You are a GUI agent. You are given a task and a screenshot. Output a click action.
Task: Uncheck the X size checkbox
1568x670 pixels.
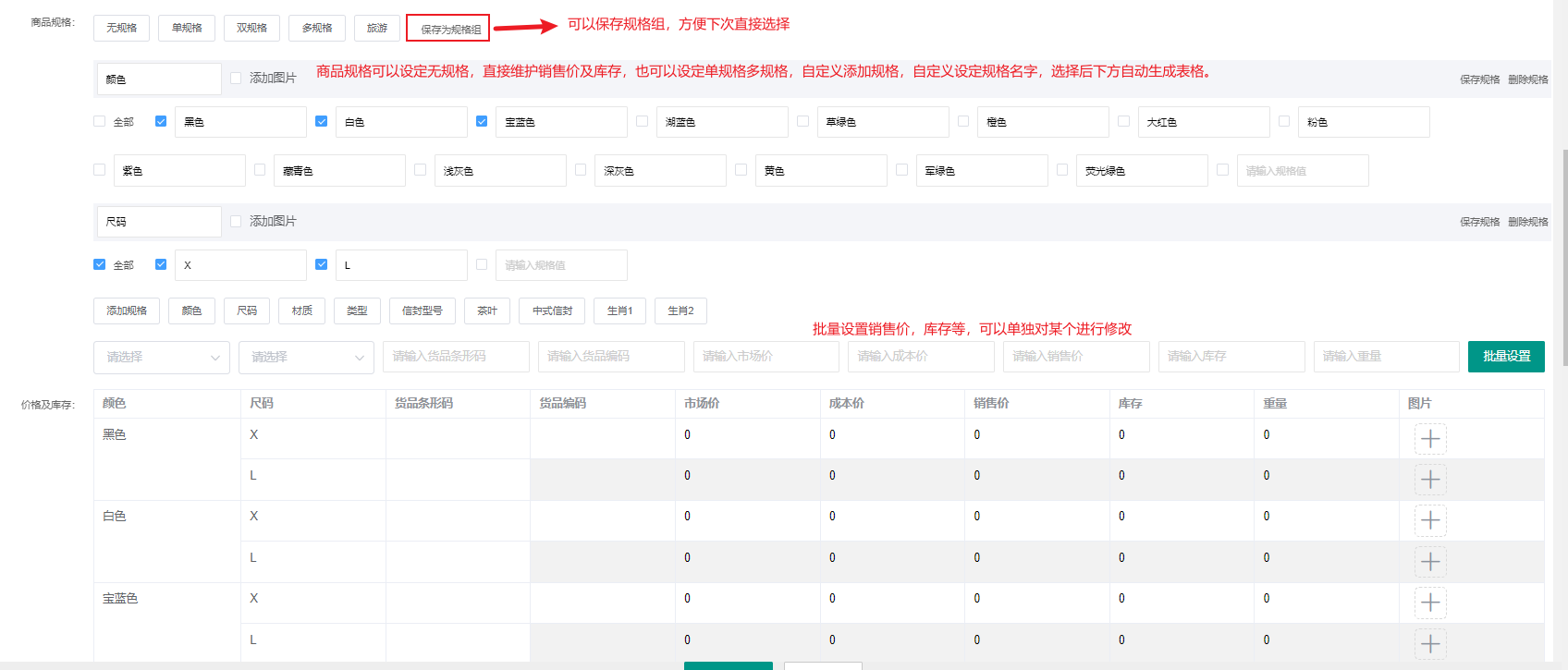pyautogui.click(x=161, y=264)
